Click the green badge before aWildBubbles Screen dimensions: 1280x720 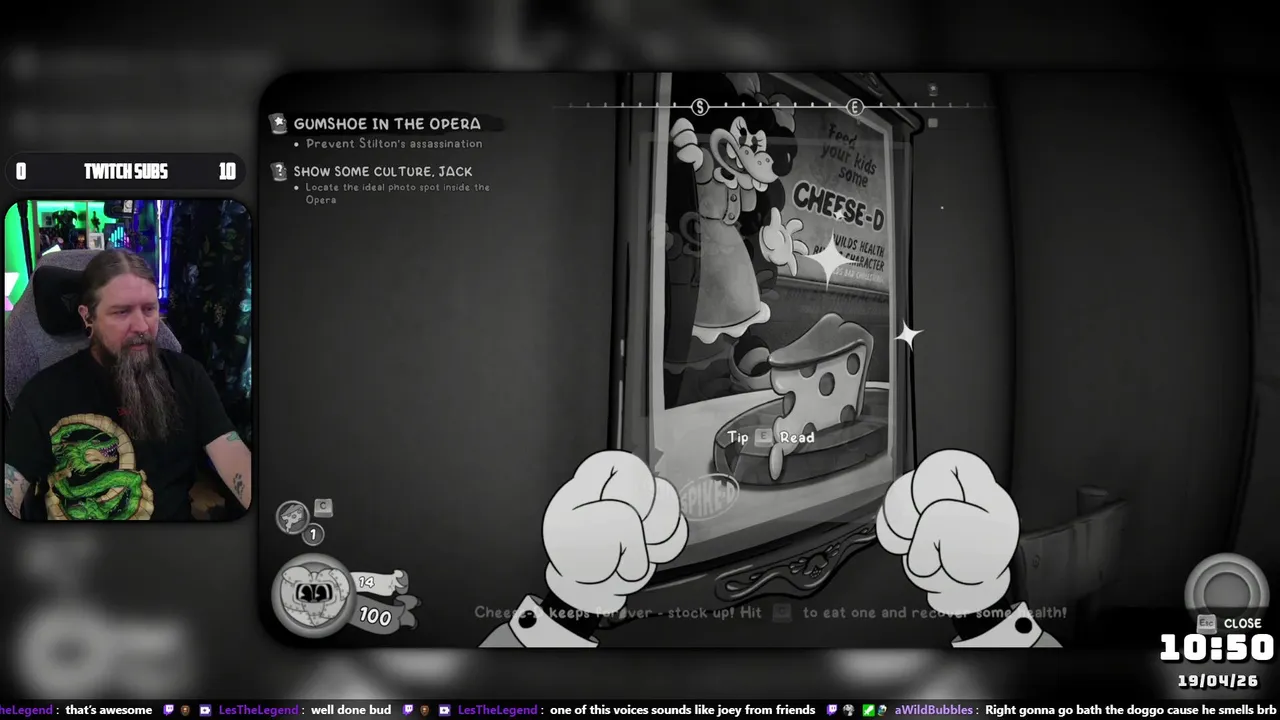tap(869, 710)
